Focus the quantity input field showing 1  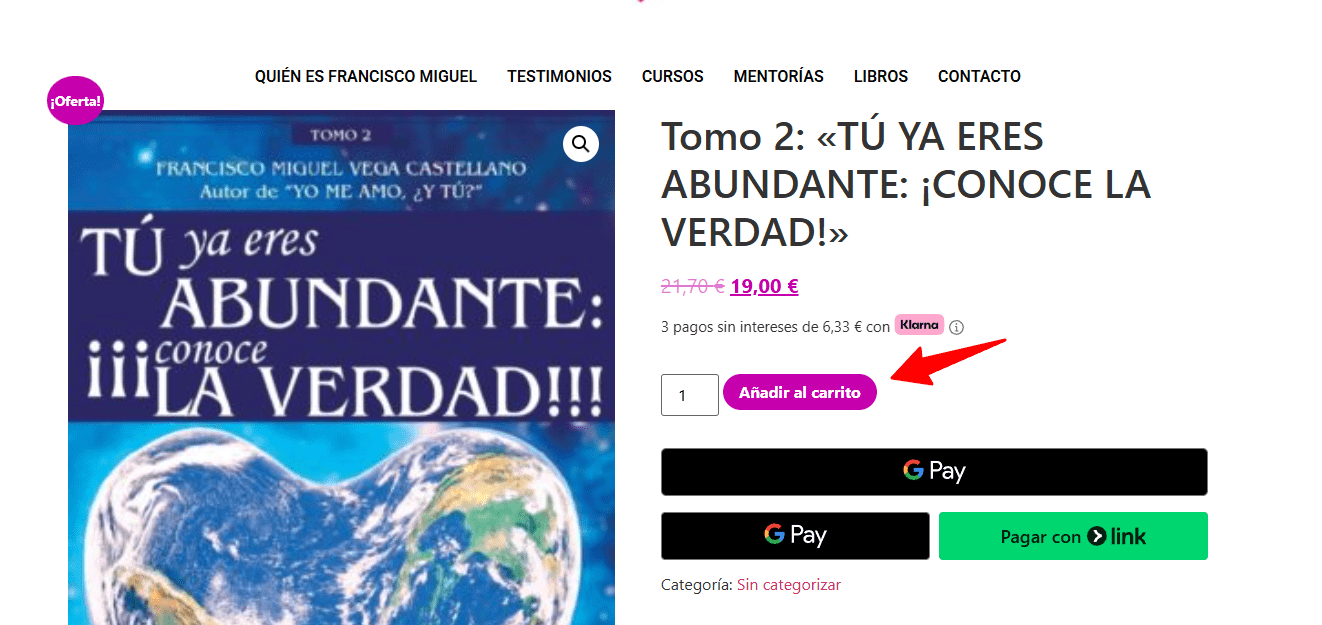pyautogui.click(x=690, y=395)
